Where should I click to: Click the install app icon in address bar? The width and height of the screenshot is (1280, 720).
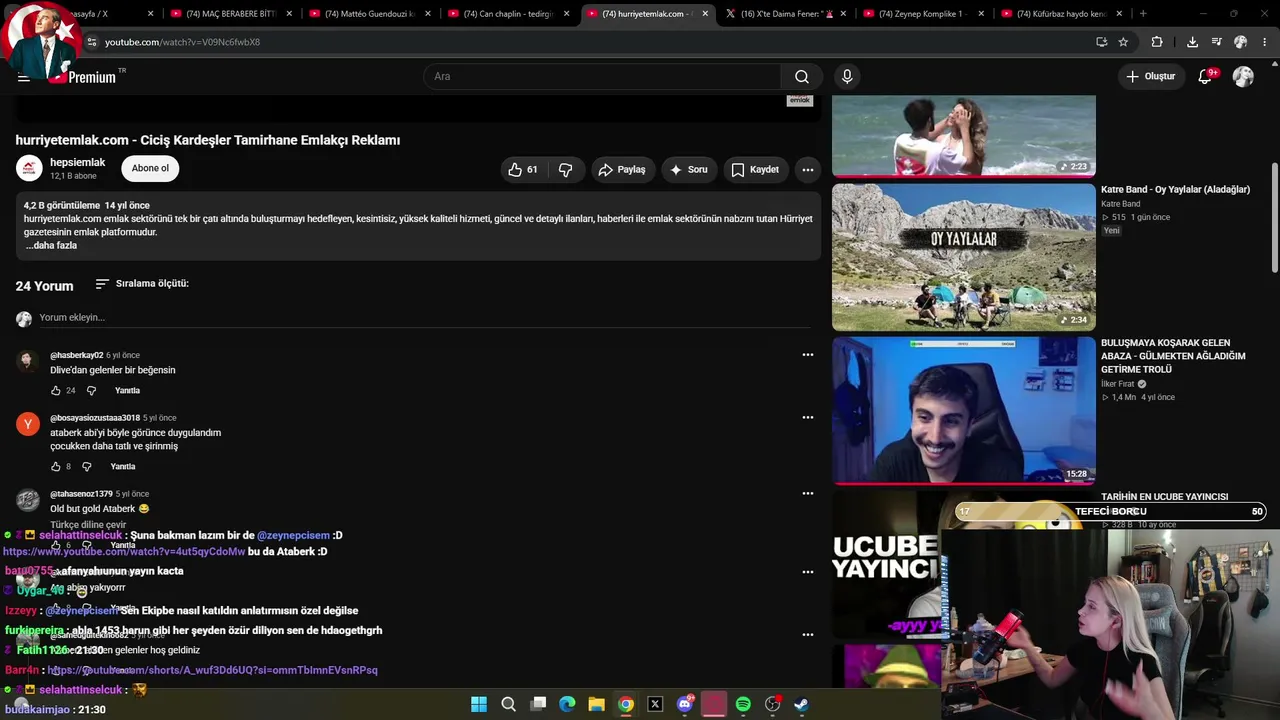pyautogui.click(x=1101, y=42)
